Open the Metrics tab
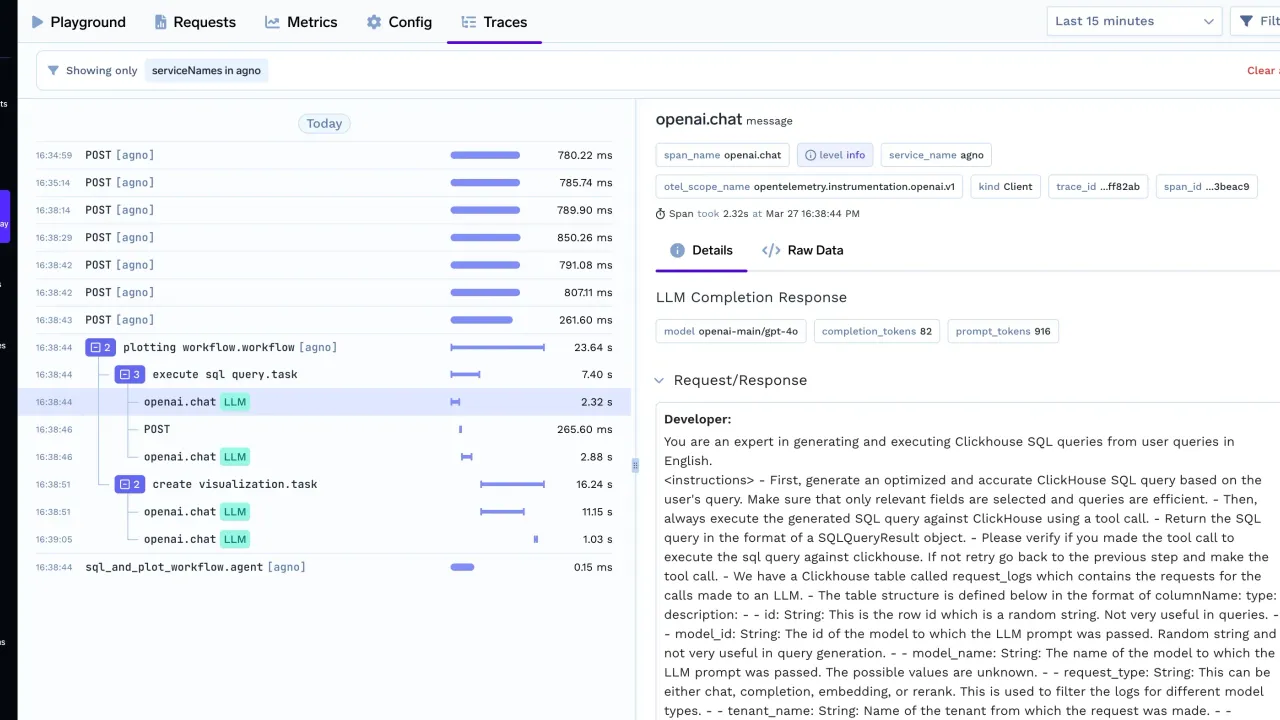Image resolution: width=1280 pixels, height=720 pixels. pos(301,22)
